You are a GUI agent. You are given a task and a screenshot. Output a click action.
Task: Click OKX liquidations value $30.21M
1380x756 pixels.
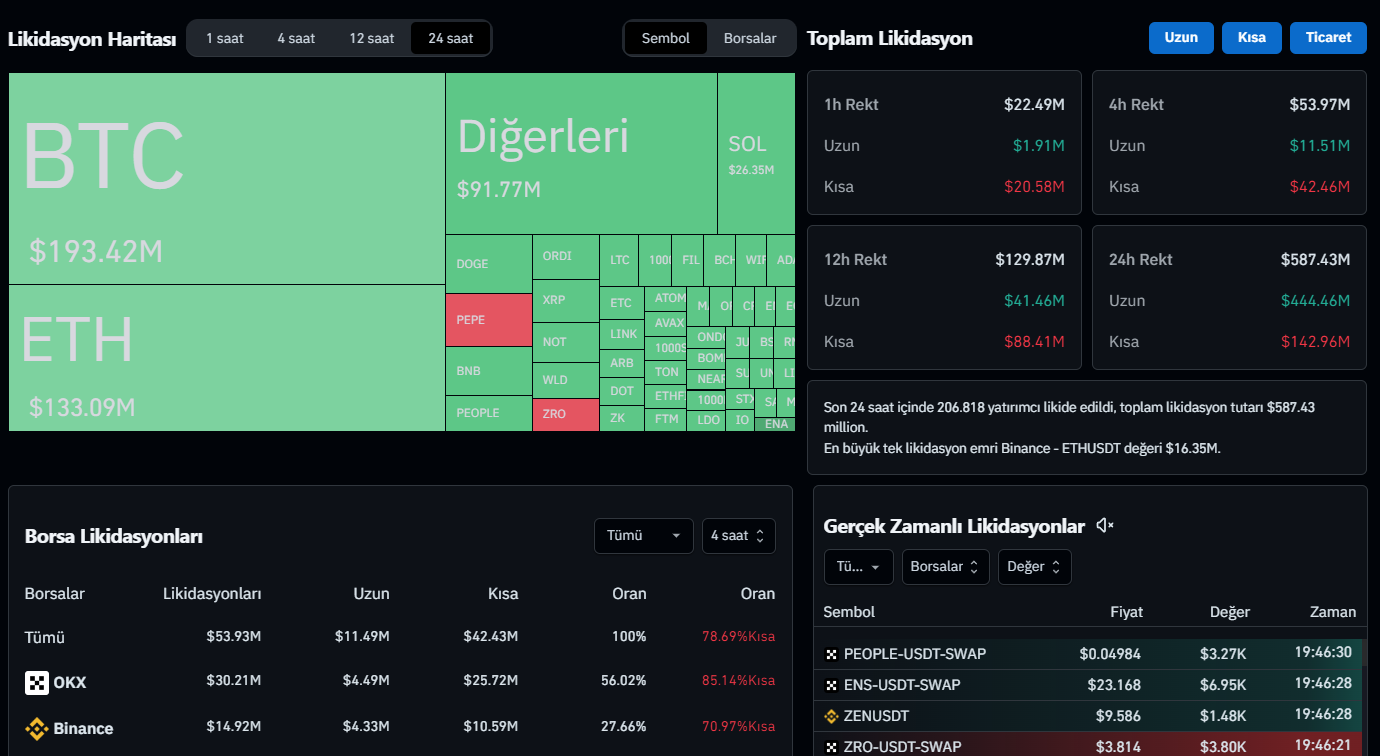pyautogui.click(x=234, y=682)
